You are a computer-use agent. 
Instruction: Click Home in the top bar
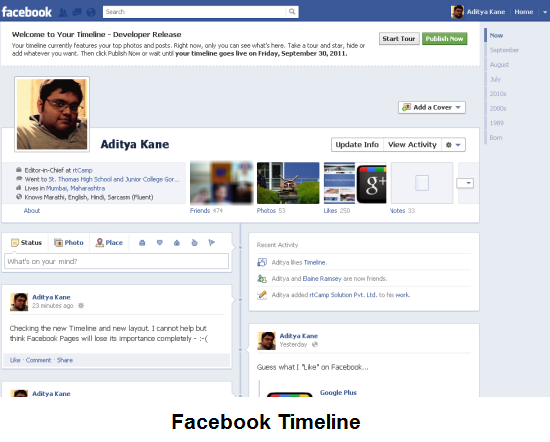524,12
